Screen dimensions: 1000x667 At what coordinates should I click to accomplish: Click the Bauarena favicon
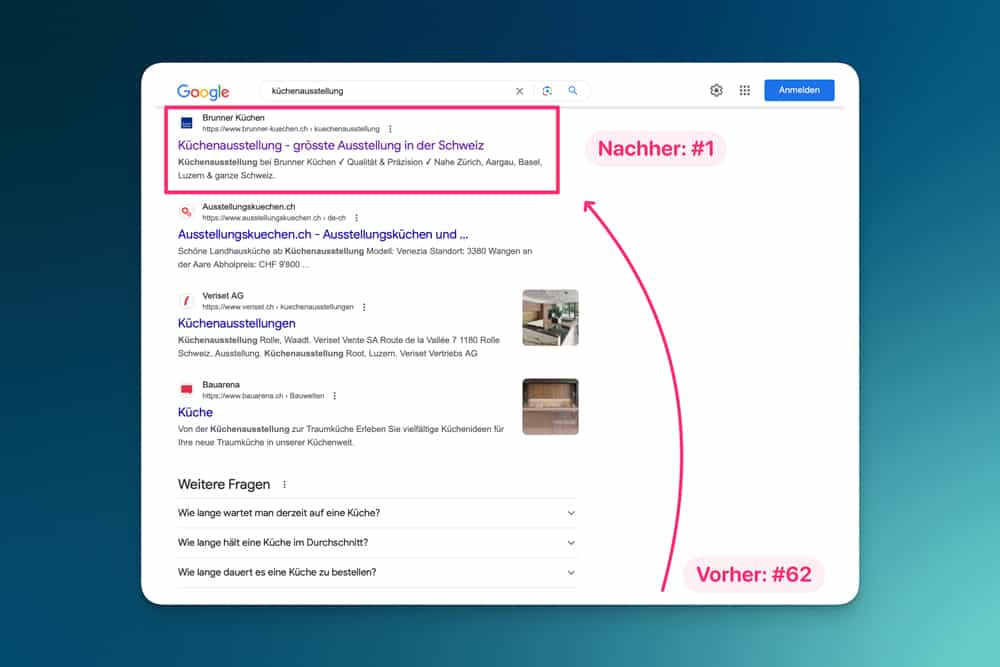(x=186, y=390)
